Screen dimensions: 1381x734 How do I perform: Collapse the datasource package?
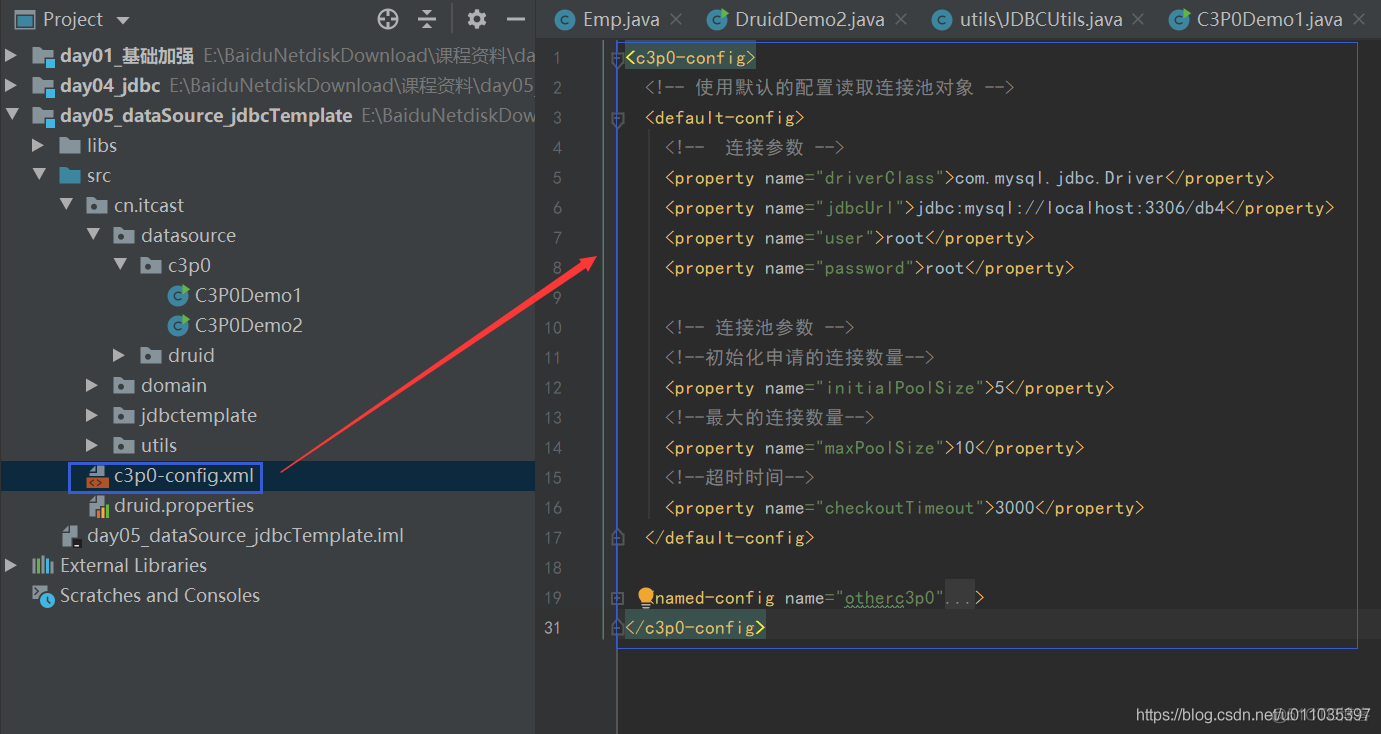click(x=93, y=236)
